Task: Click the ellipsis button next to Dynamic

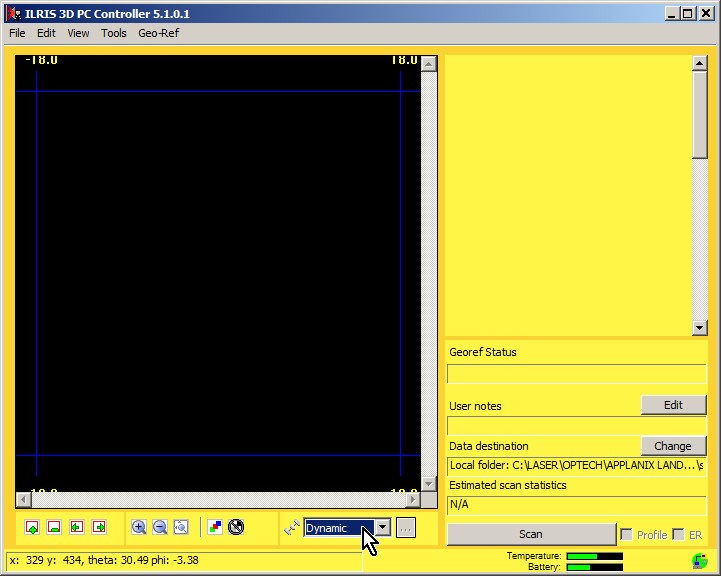Action: pyautogui.click(x=406, y=528)
